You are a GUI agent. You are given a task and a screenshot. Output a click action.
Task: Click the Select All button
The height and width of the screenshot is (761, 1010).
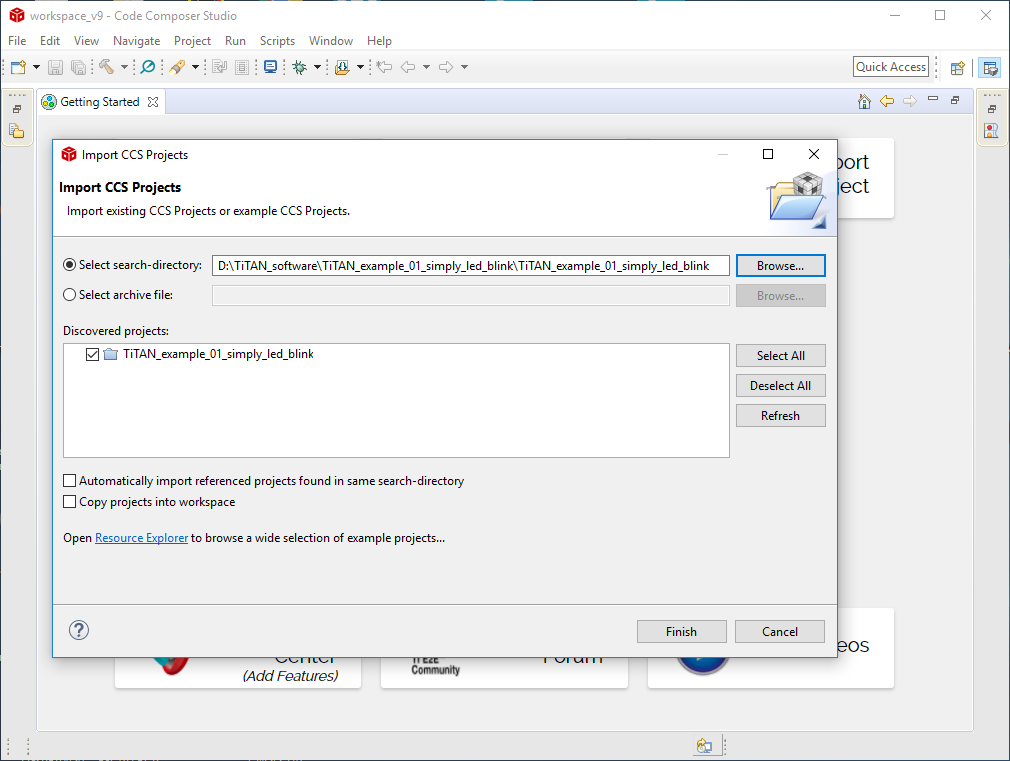point(780,356)
